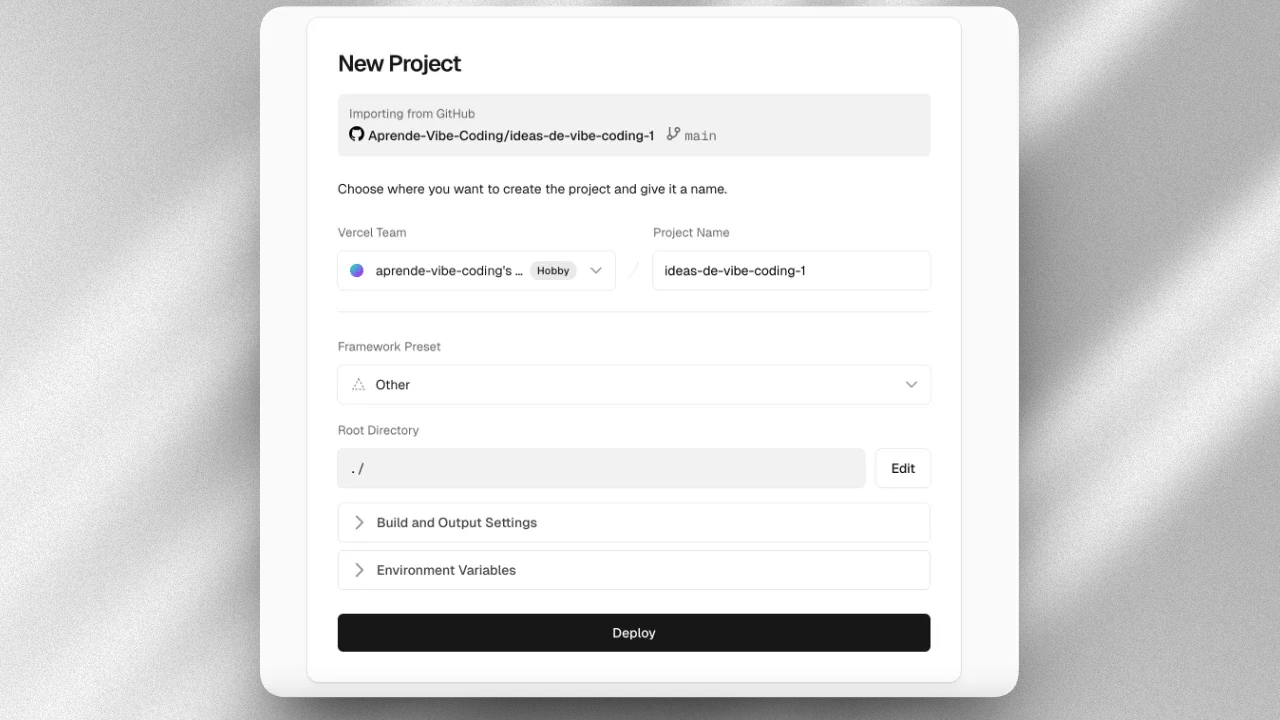1280x720 pixels.
Task: Click the GitHub logo icon
Action: [x=356, y=134]
